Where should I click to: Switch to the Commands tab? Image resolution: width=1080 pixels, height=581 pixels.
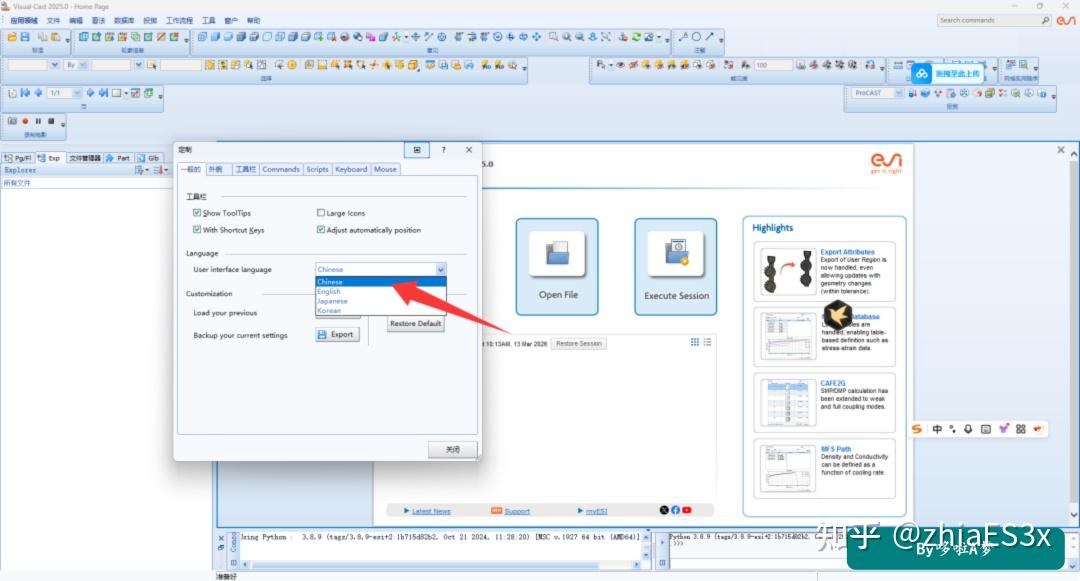(281, 169)
